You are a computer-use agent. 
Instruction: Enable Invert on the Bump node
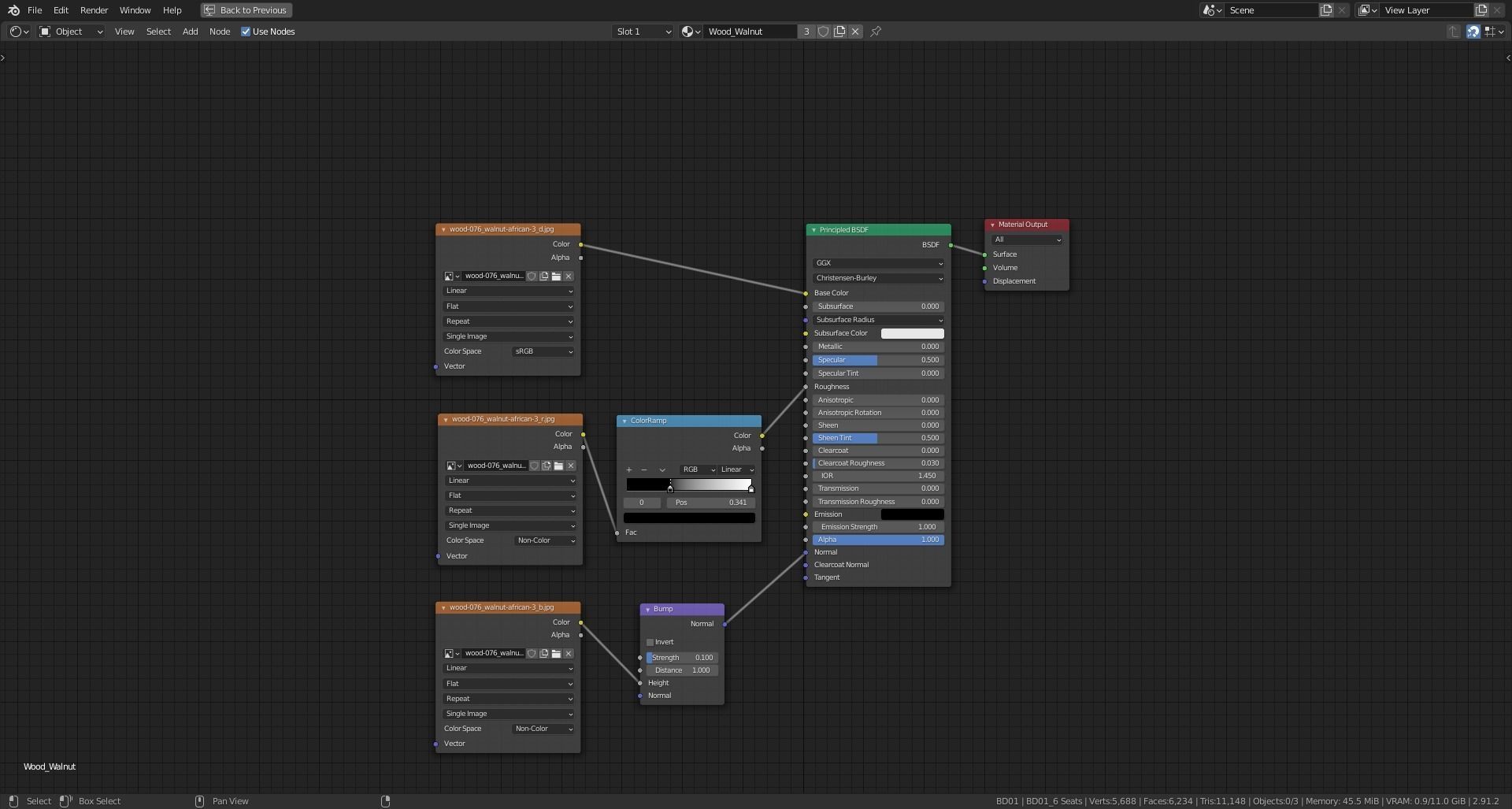650,643
